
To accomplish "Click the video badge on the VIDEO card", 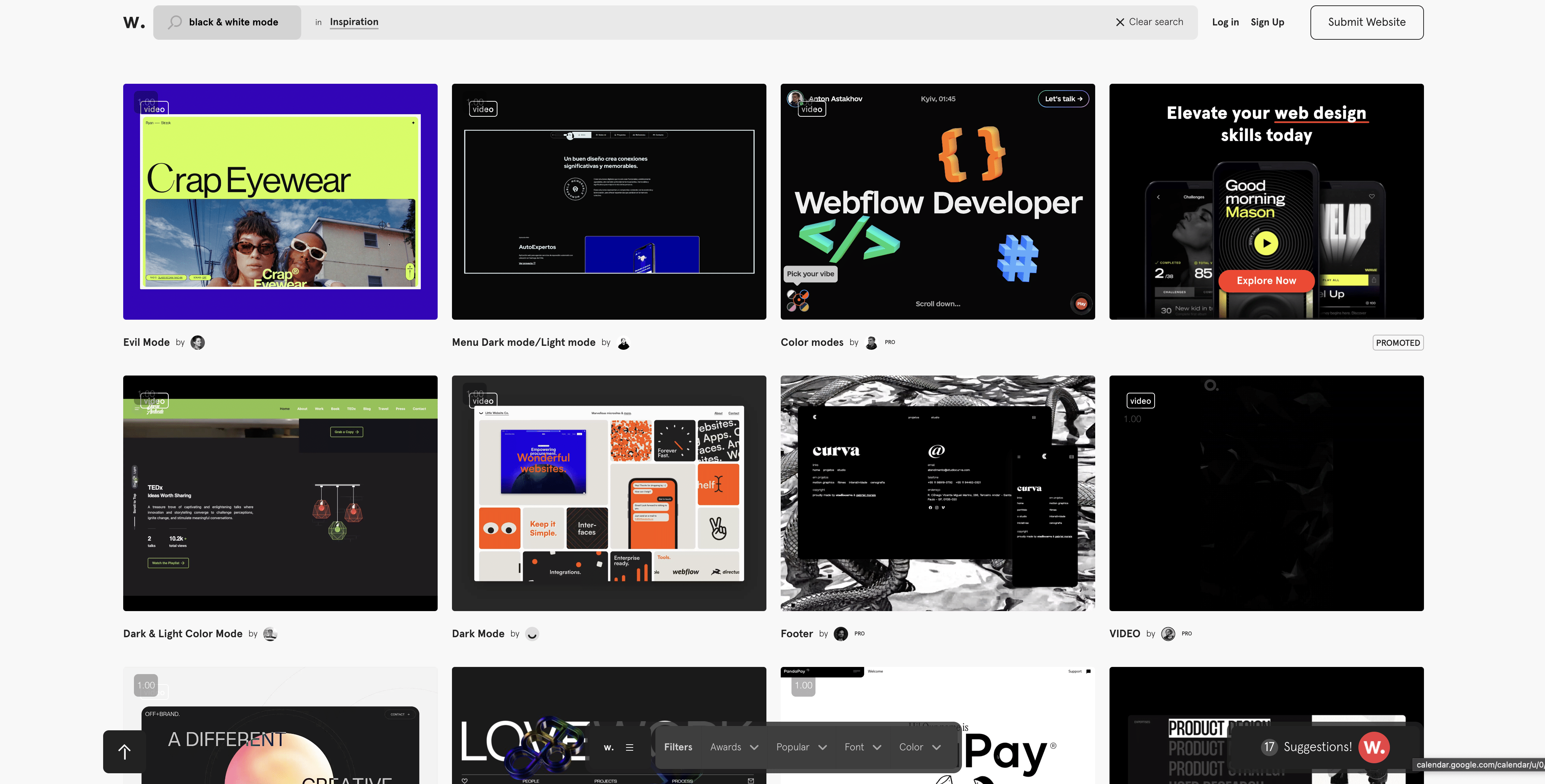I will click(1140, 400).
